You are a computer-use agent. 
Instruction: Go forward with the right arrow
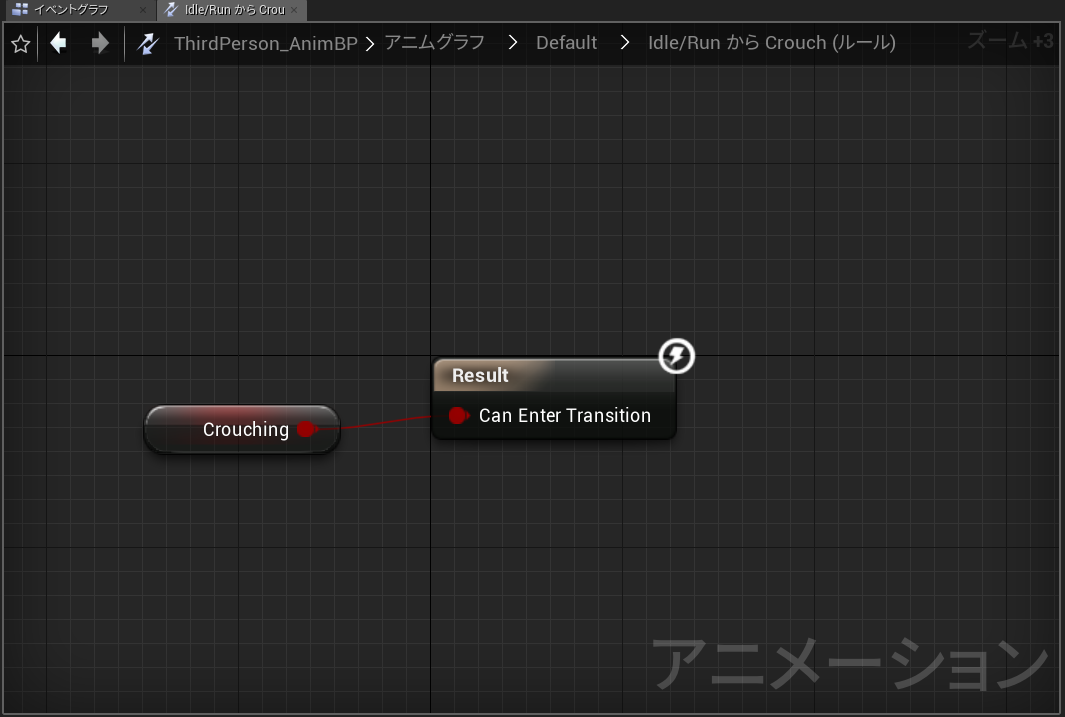(100, 43)
